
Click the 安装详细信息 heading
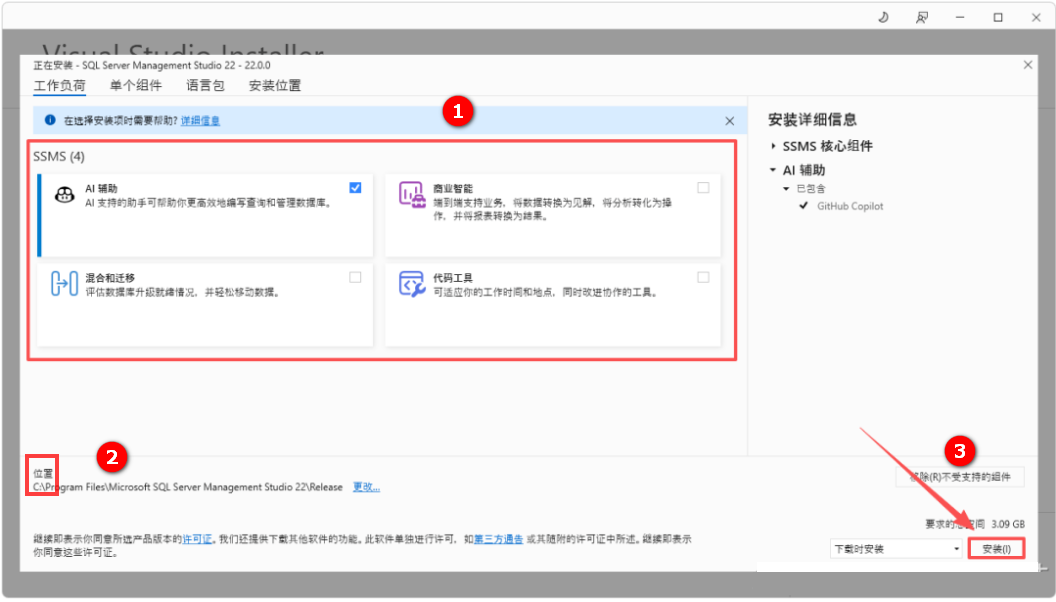tap(812, 120)
